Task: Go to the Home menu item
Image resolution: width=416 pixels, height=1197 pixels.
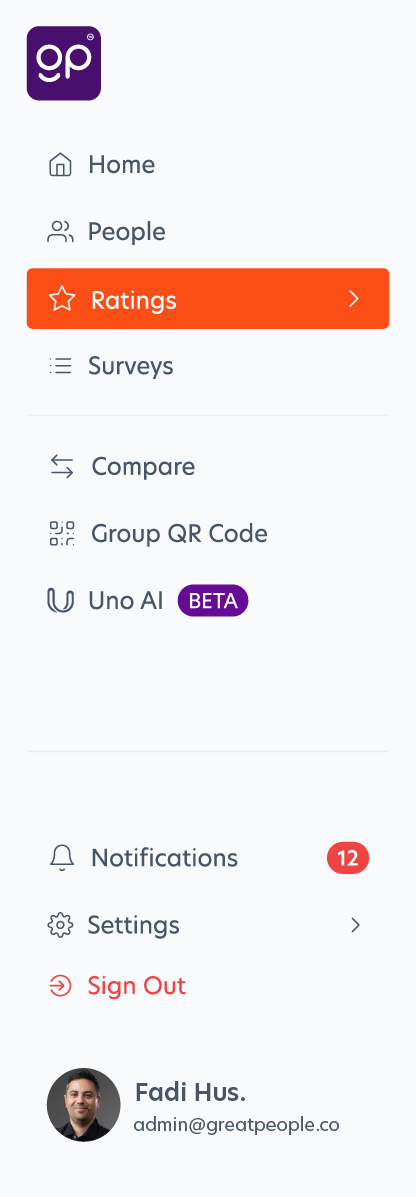Action: coord(208,165)
